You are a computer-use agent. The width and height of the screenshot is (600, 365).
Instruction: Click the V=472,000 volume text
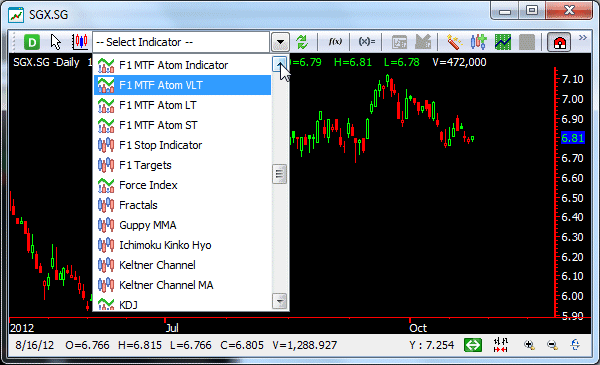pyautogui.click(x=459, y=62)
